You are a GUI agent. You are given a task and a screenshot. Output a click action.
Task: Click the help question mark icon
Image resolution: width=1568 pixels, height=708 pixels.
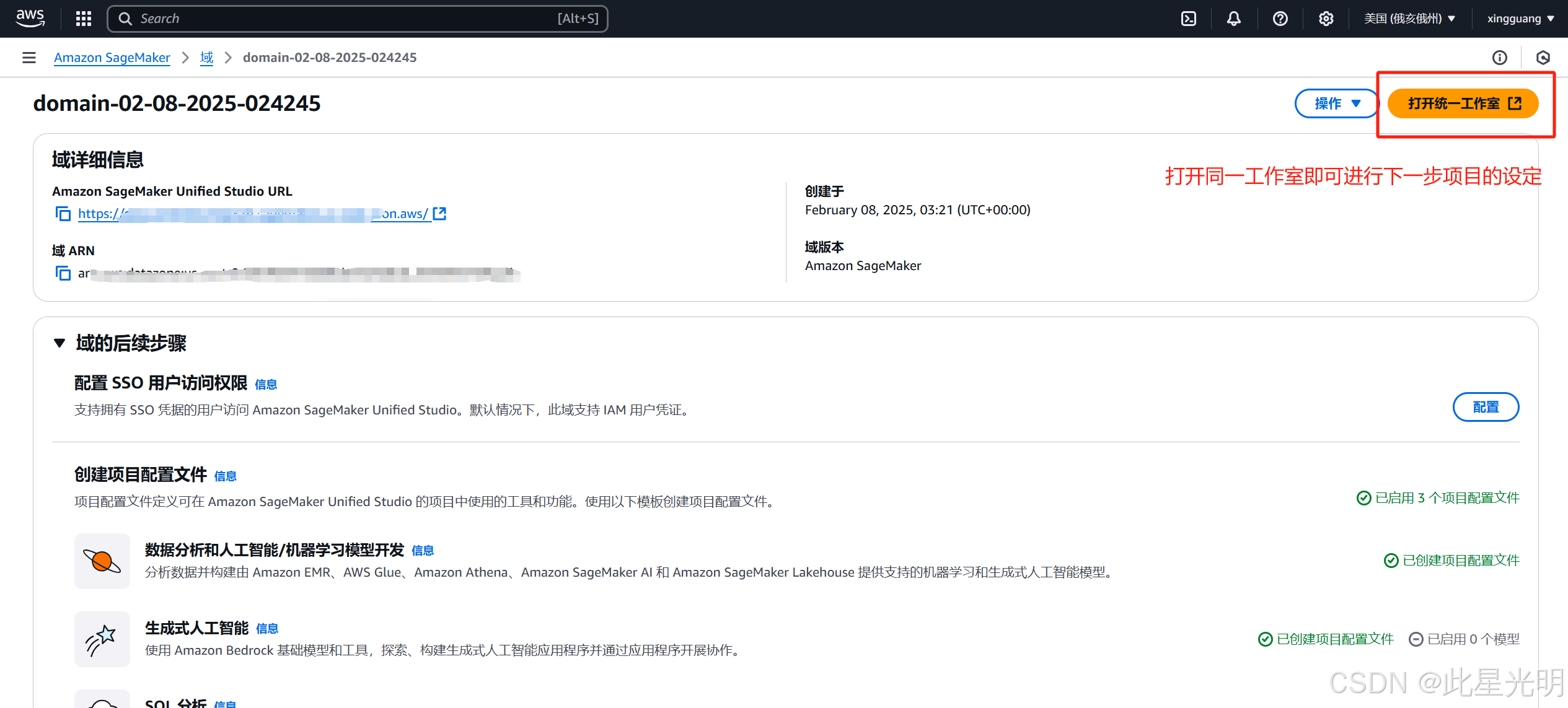click(x=1280, y=19)
